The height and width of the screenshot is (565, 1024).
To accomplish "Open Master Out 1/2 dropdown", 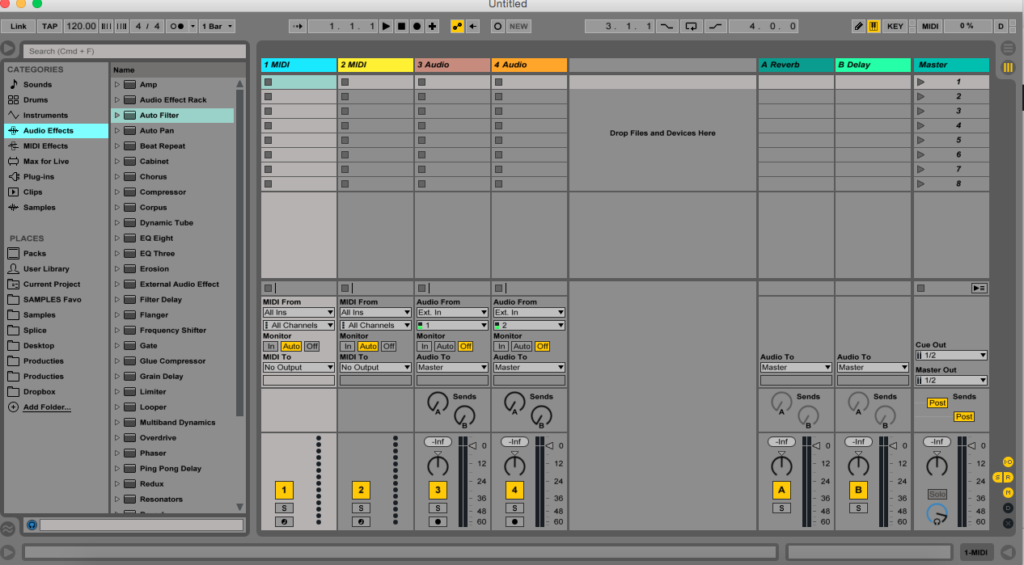I will 951,380.
